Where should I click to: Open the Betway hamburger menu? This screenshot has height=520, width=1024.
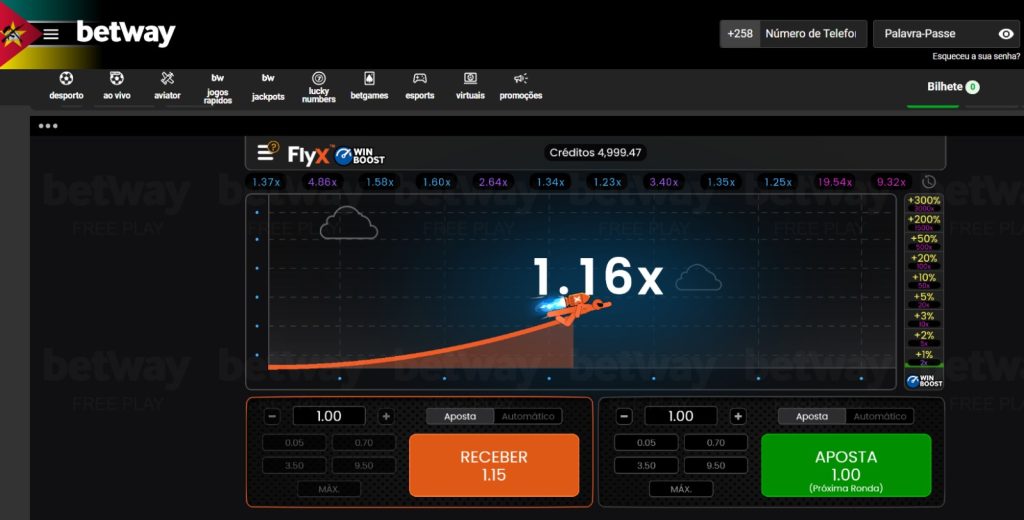pos(51,34)
